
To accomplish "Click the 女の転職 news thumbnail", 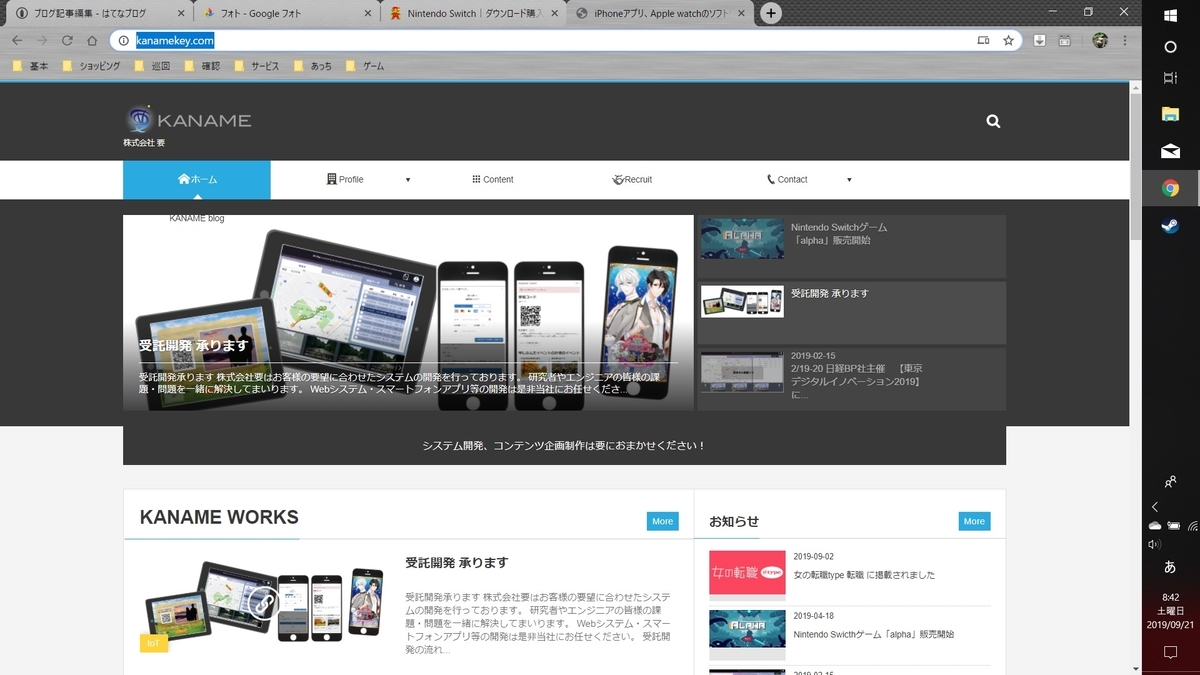I will (x=747, y=572).
